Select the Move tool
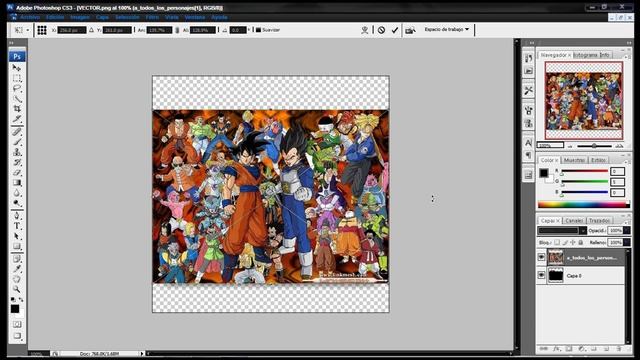This screenshot has width=640, height=360. tap(17, 68)
